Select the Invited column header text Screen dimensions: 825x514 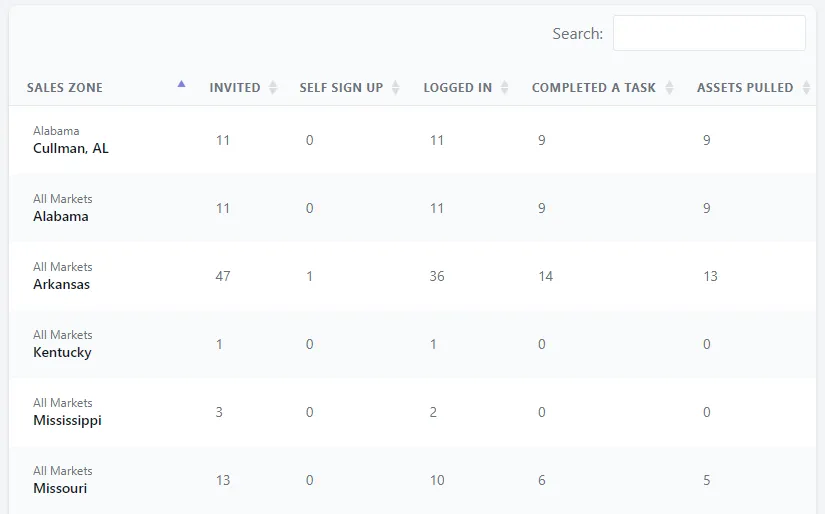pos(235,88)
